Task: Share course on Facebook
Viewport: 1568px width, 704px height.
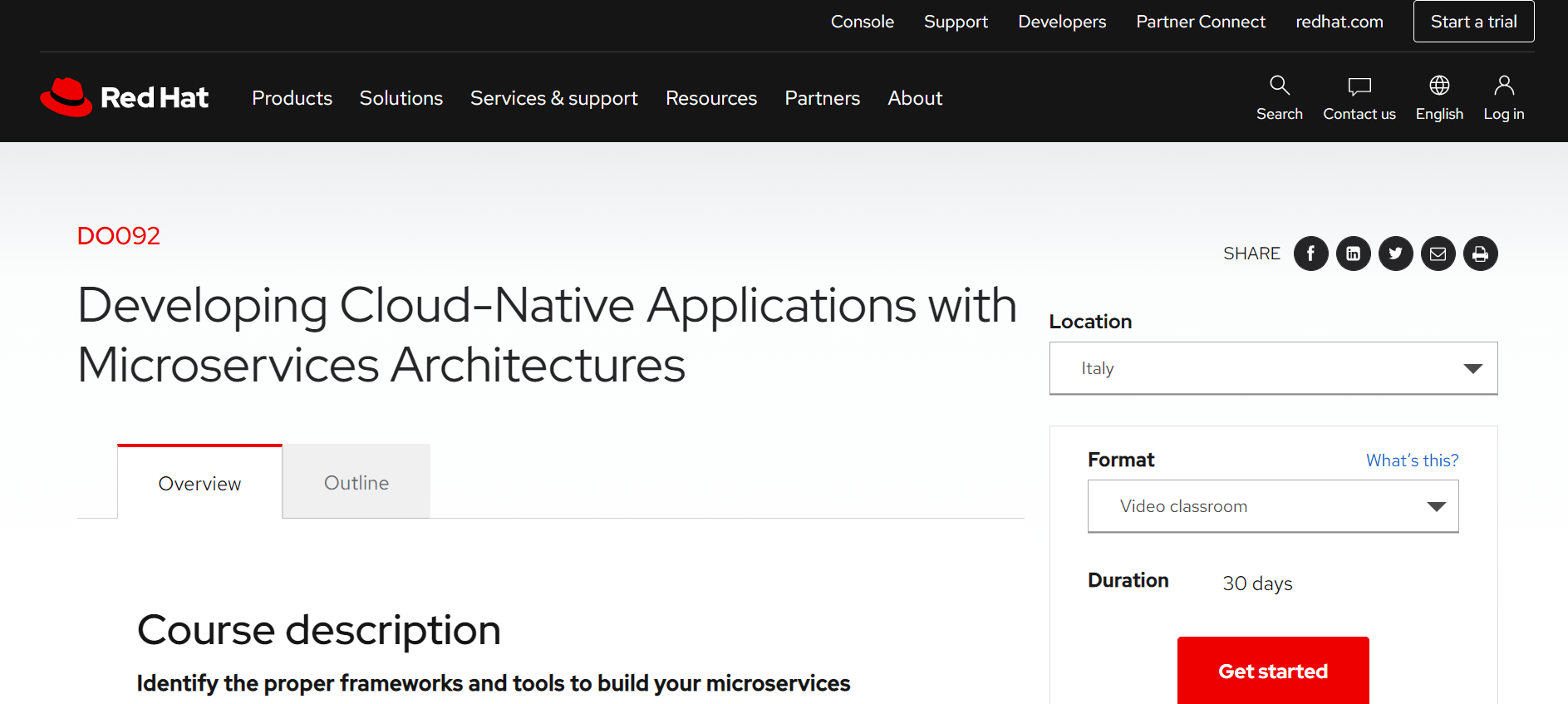Action: [x=1311, y=254]
